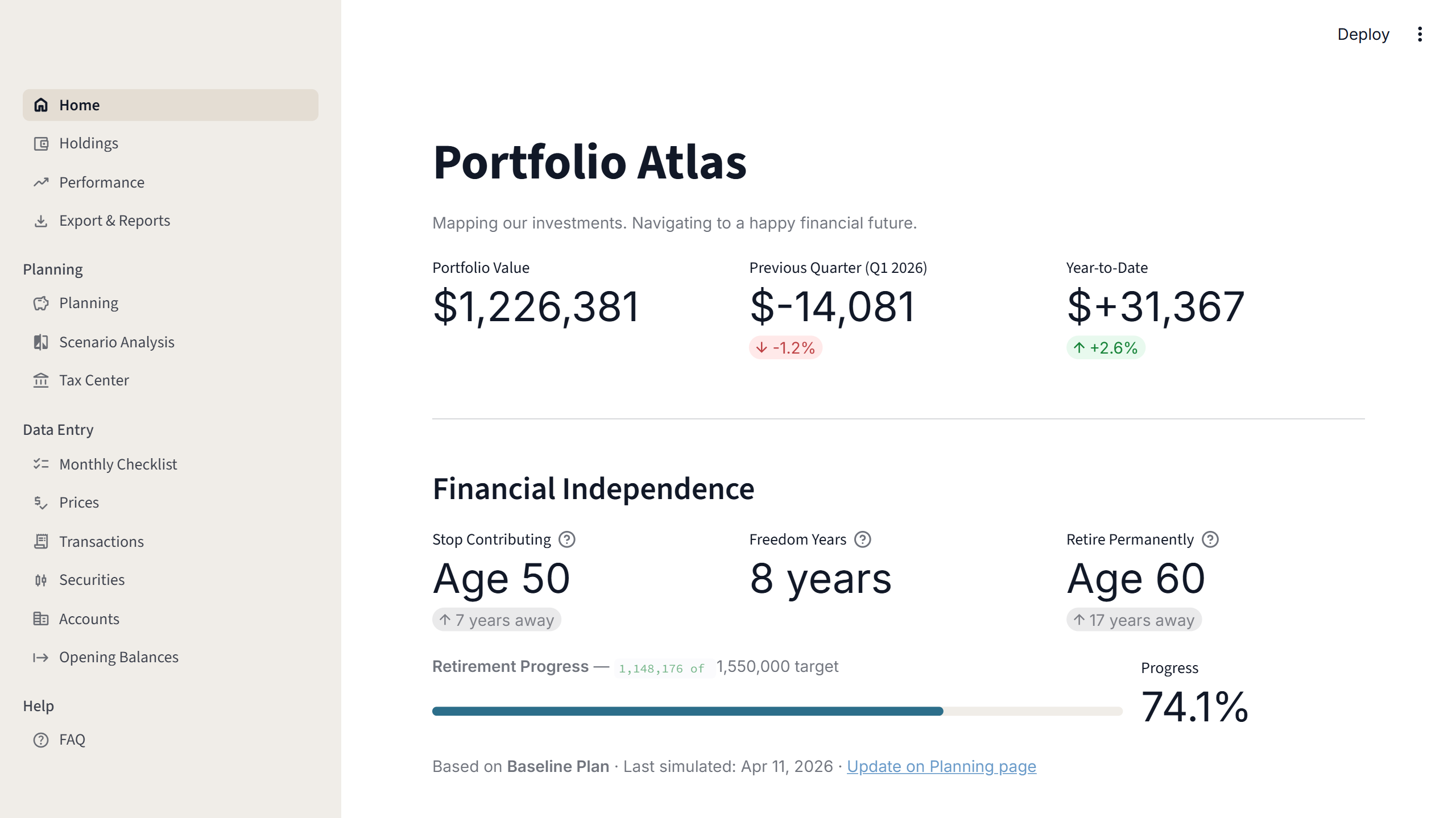Select the Planning piggy-bank icon

(x=40, y=303)
